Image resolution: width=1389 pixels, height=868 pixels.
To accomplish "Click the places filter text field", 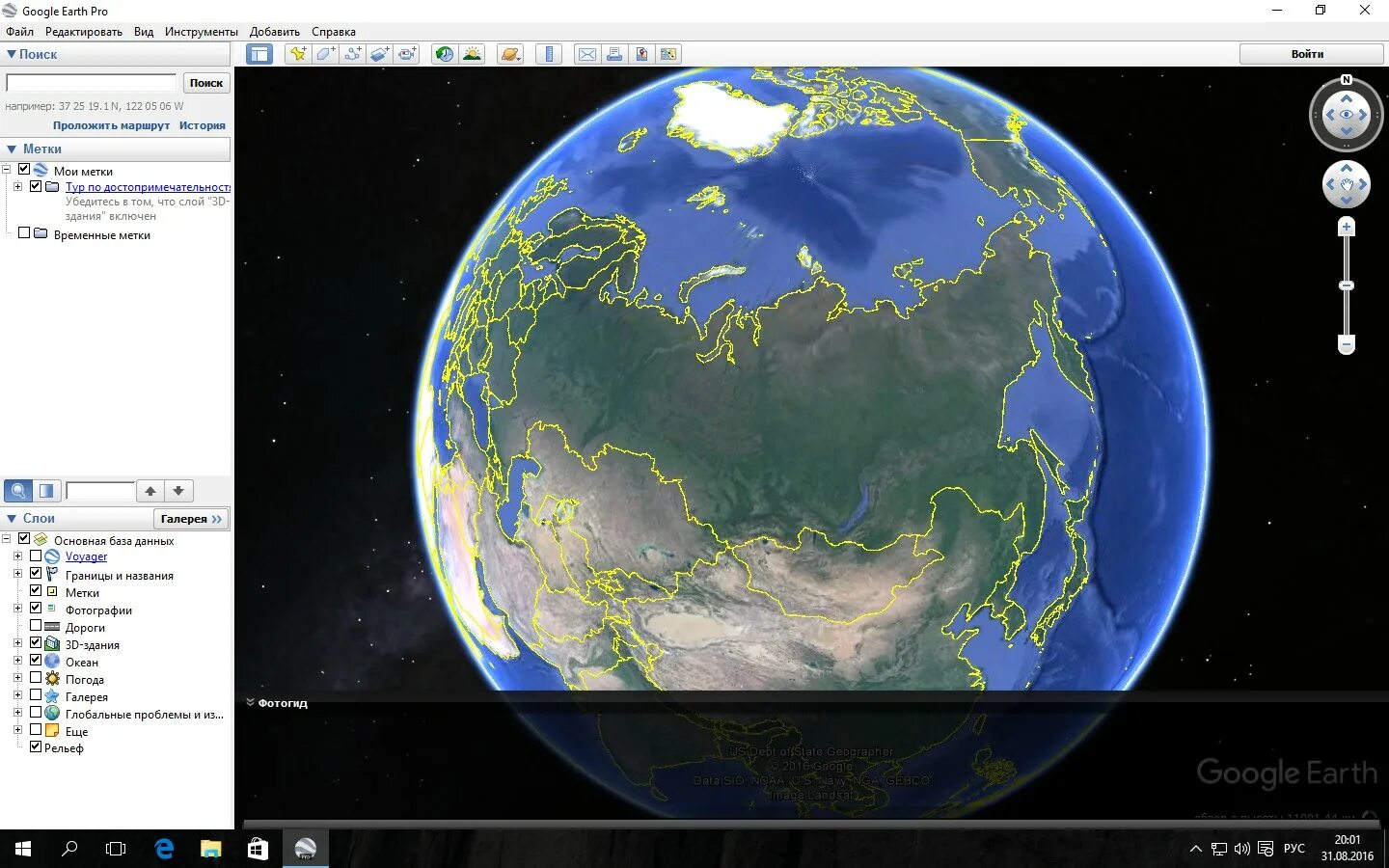I will click(100, 491).
